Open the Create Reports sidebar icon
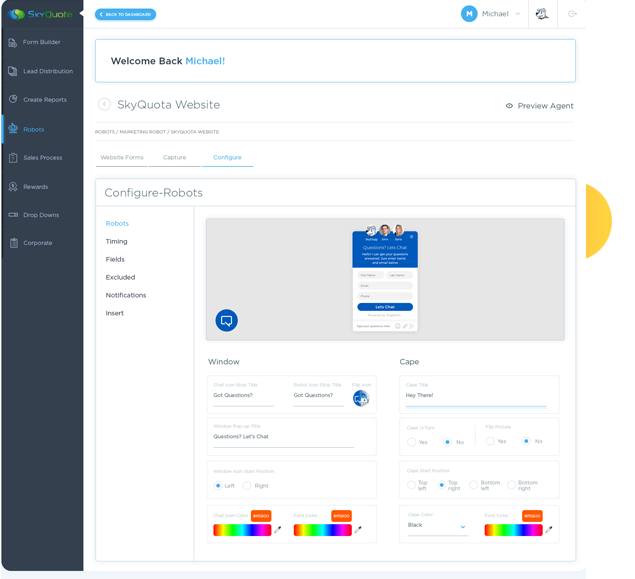The height and width of the screenshot is (579, 635). (x=13, y=100)
